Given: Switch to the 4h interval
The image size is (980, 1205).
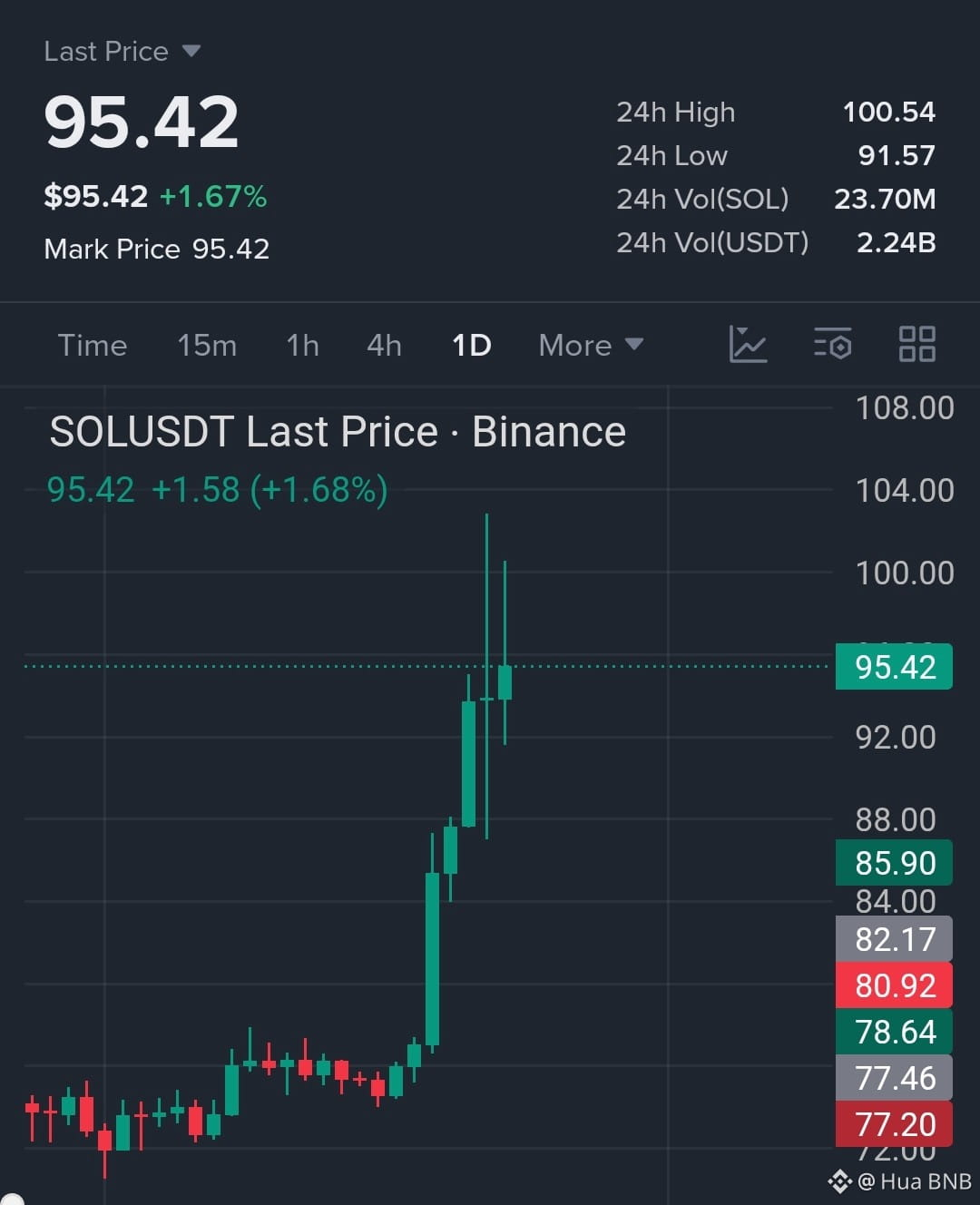Looking at the screenshot, I should click(x=384, y=345).
